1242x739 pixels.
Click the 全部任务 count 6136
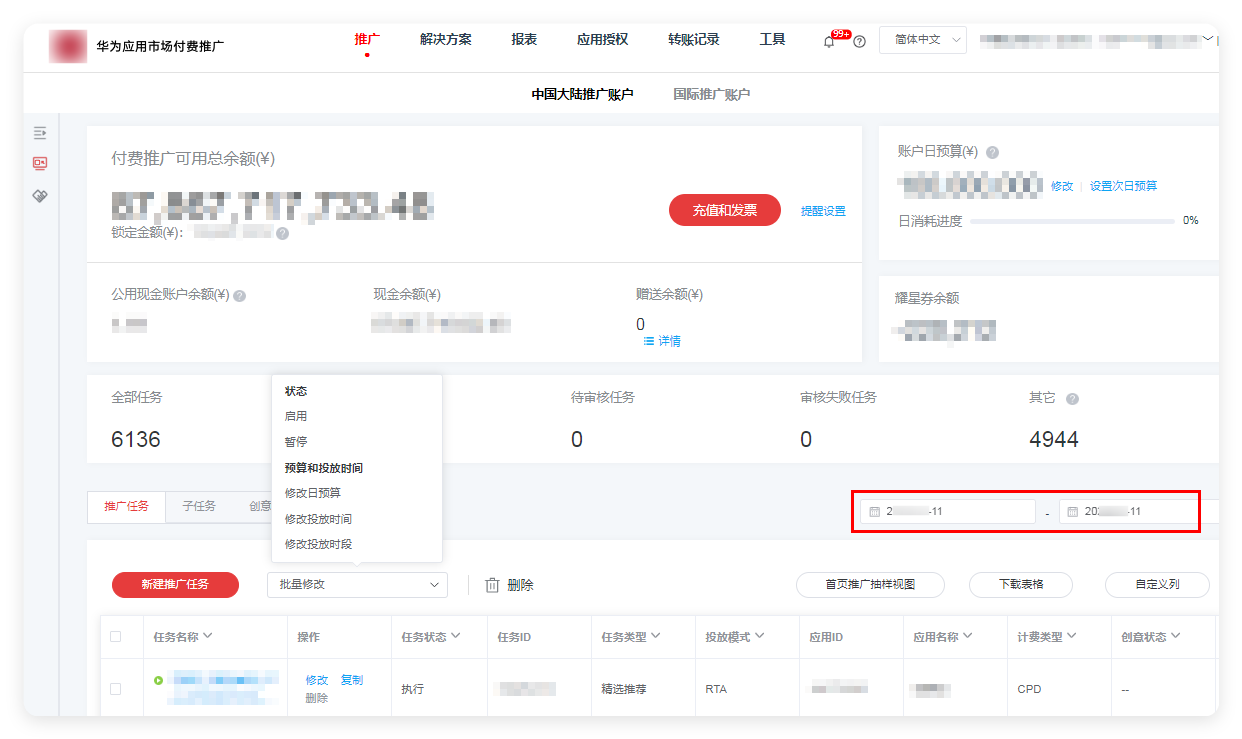(136, 440)
